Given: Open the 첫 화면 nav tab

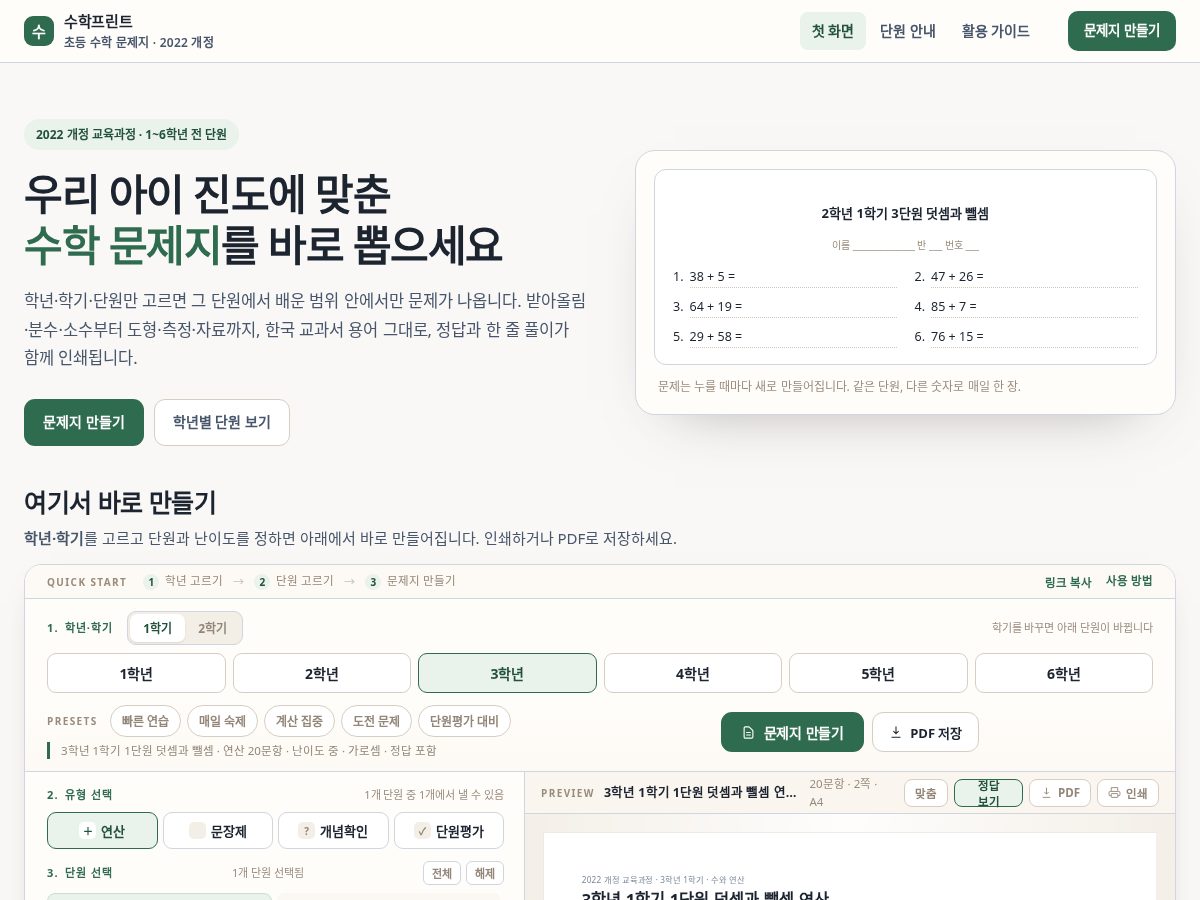Looking at the screenshot, I should (x=833, y=31).
